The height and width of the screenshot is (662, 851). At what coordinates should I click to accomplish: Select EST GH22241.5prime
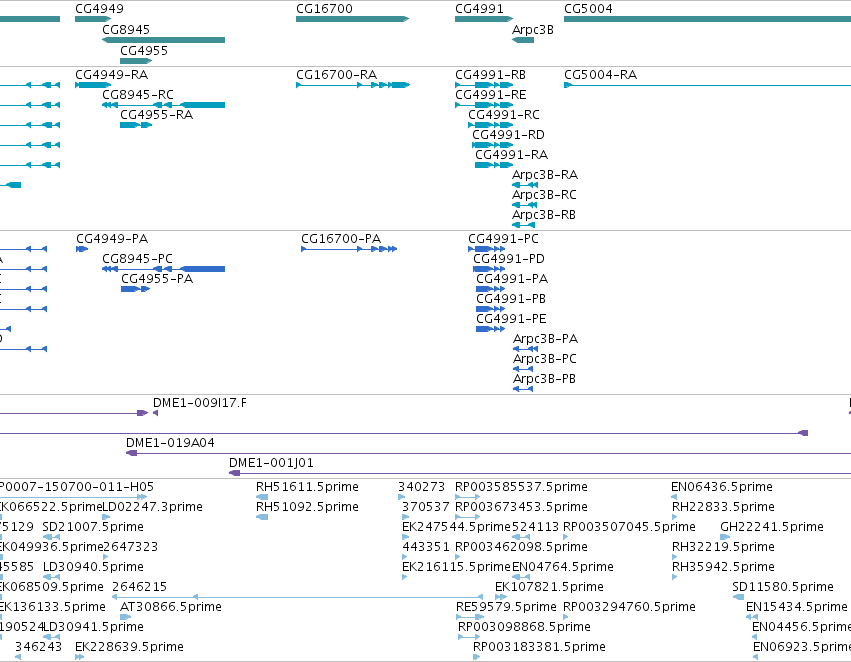pyautogui.click(x=772, y=527)
